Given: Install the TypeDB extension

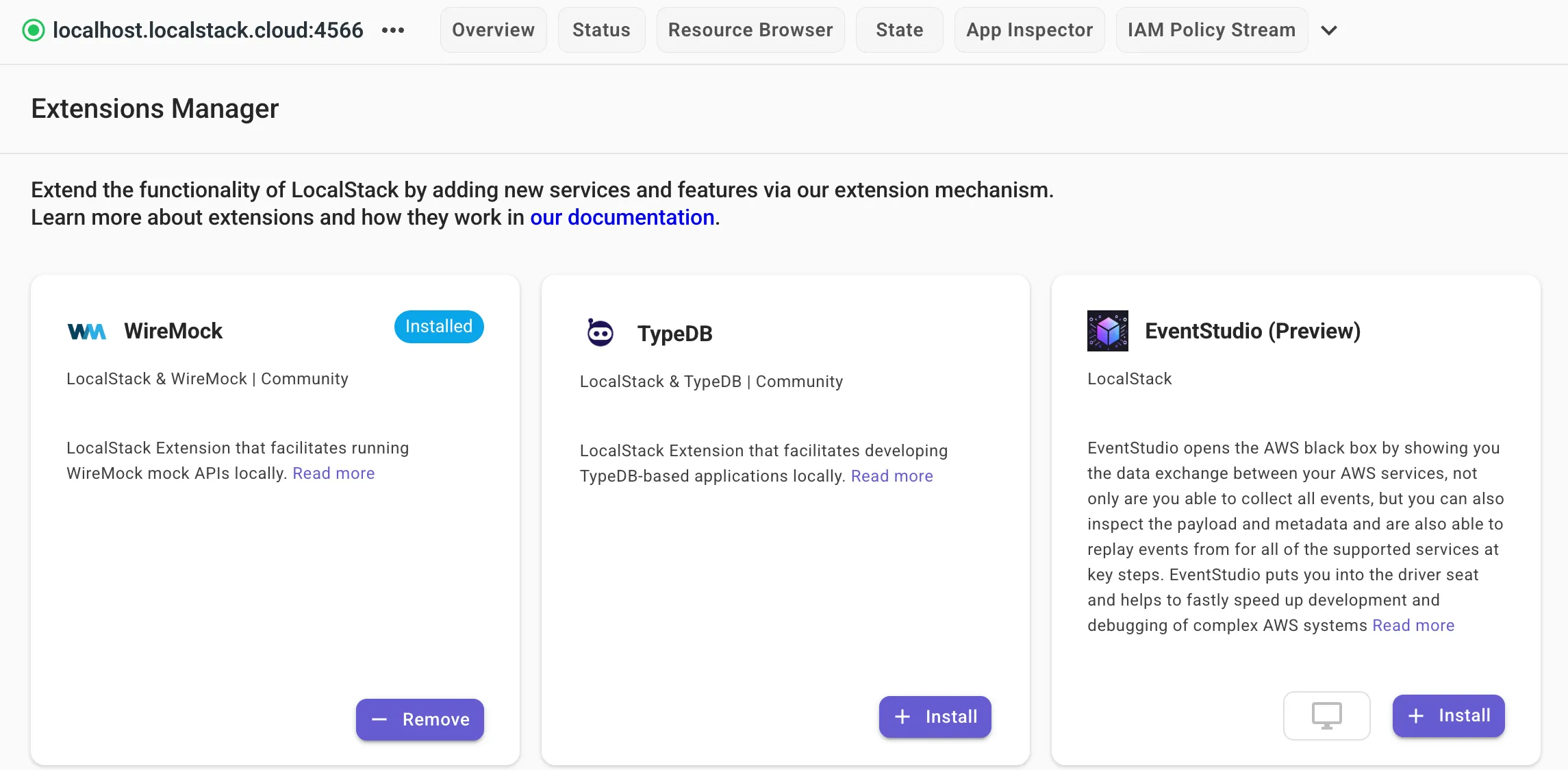Looking at the screenshot, I should (935, 717).
